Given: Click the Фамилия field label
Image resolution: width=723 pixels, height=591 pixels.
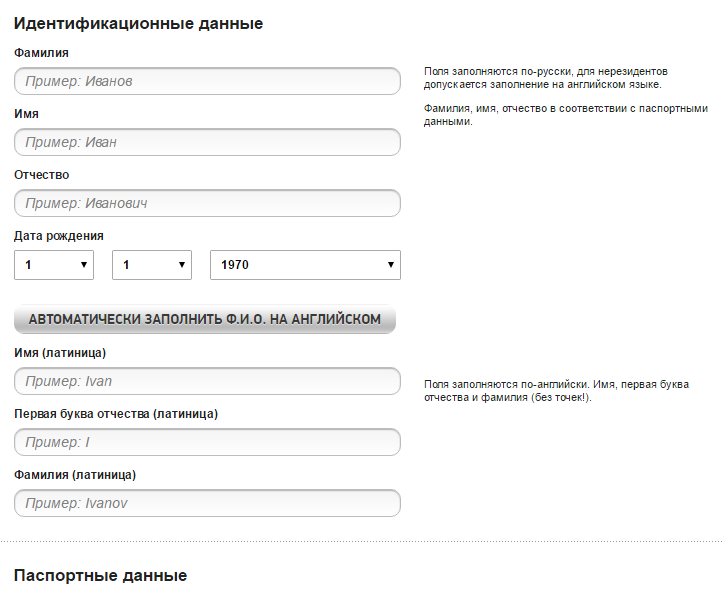Looking at the screenshot, I should click(x=41, y=53).
